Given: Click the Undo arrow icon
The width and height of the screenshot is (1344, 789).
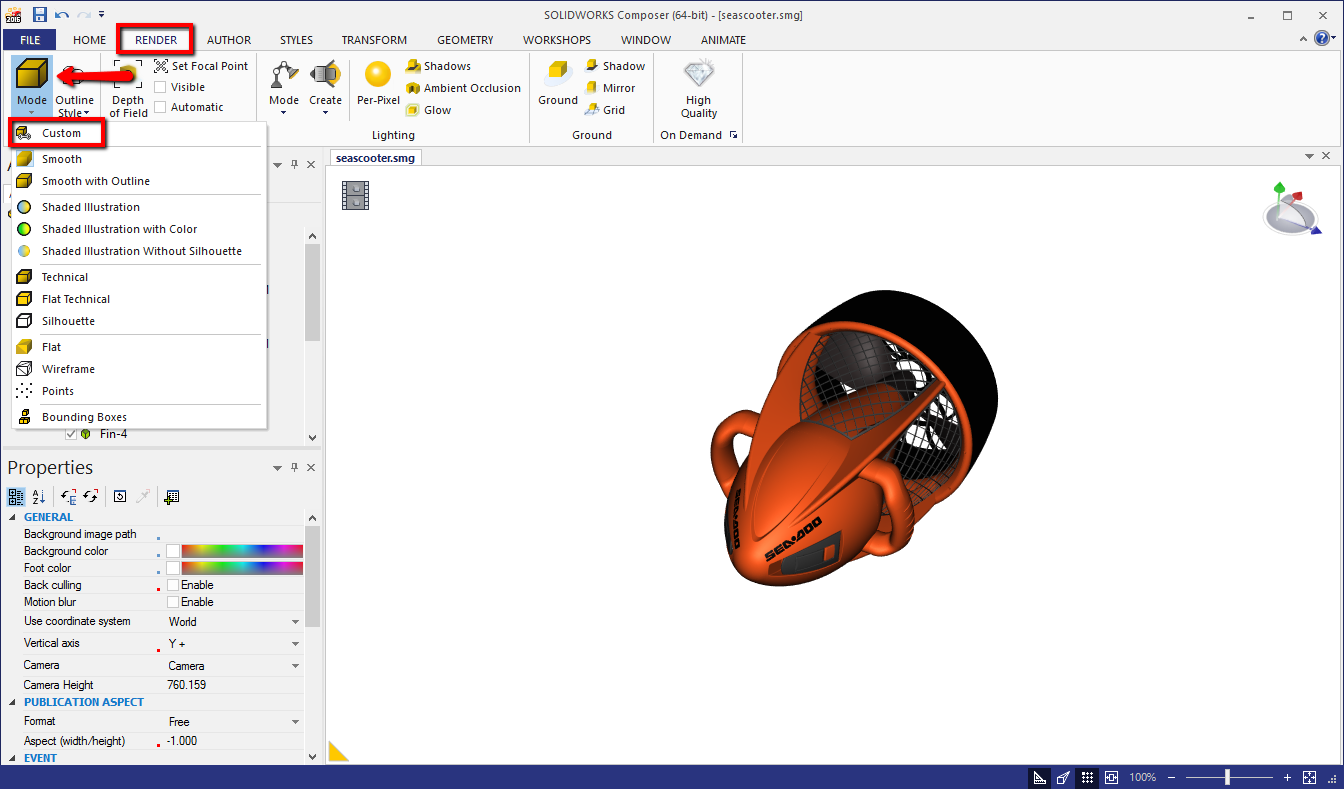Looking at the screenshot, I should coord(62,14).
